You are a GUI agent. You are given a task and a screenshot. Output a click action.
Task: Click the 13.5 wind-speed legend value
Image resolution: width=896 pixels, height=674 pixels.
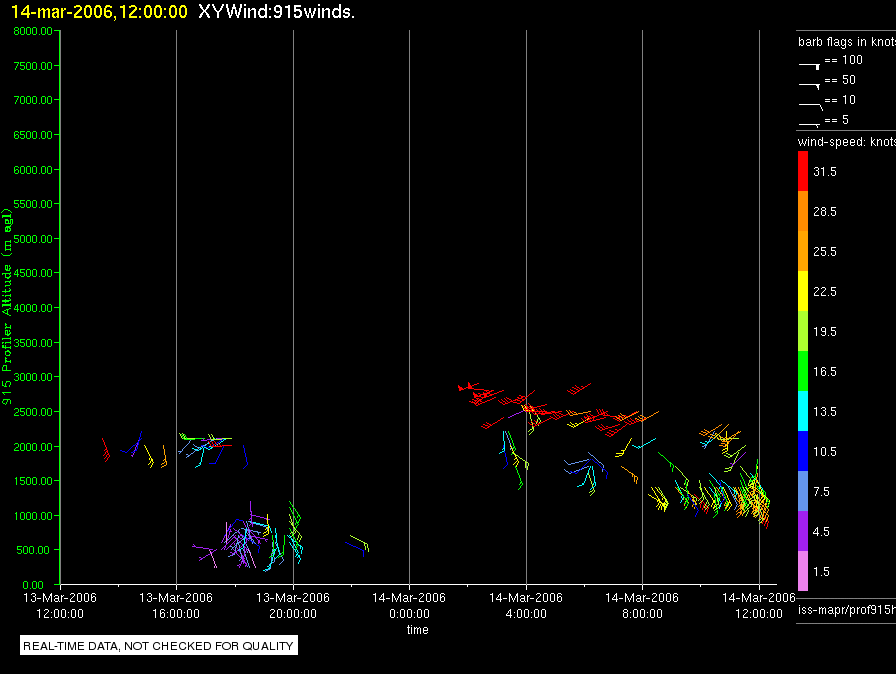pyautogui.click(x=825, y=411)
